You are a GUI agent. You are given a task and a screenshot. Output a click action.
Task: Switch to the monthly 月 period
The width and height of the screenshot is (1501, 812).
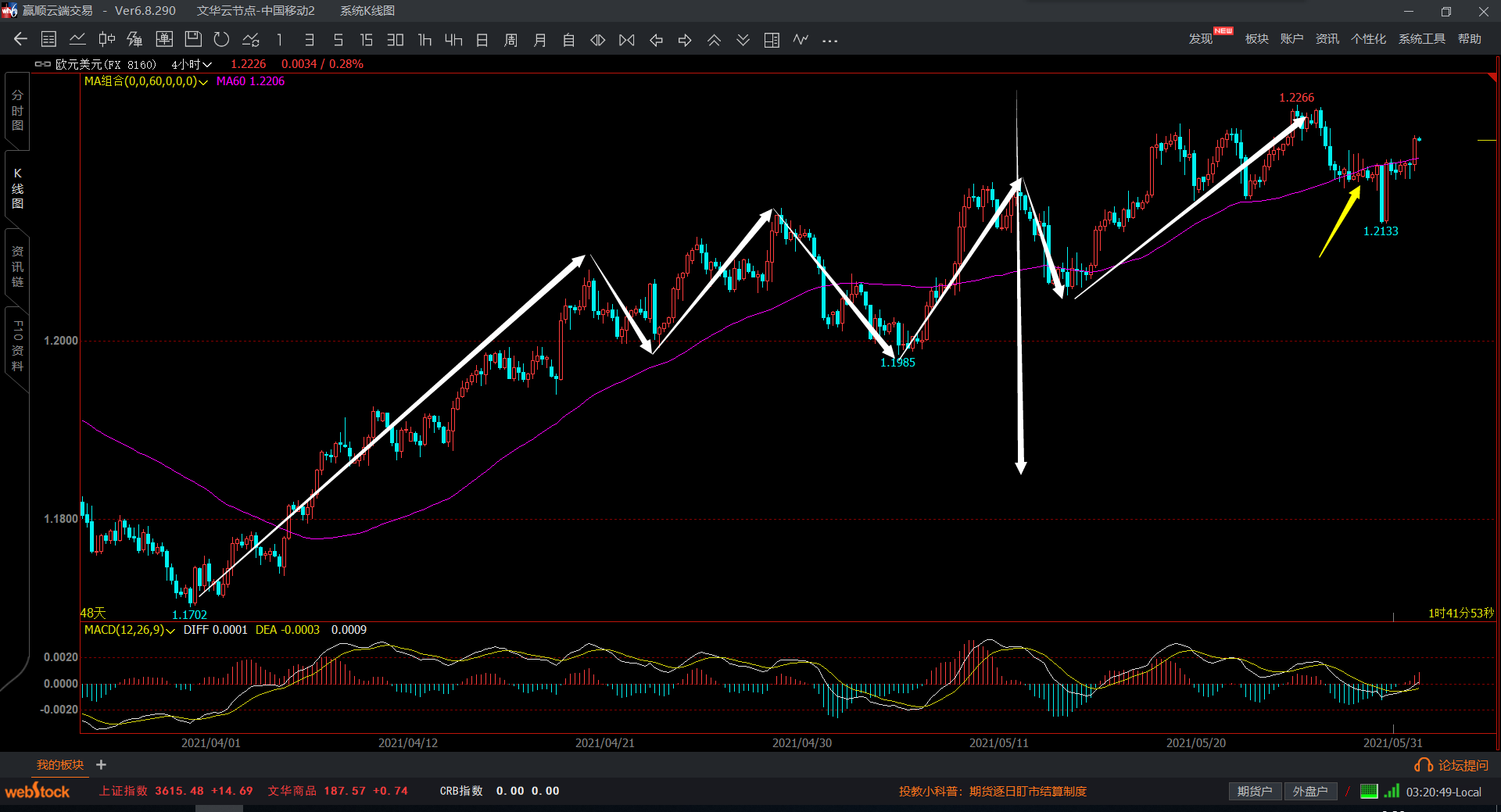[x=539, y=39]
